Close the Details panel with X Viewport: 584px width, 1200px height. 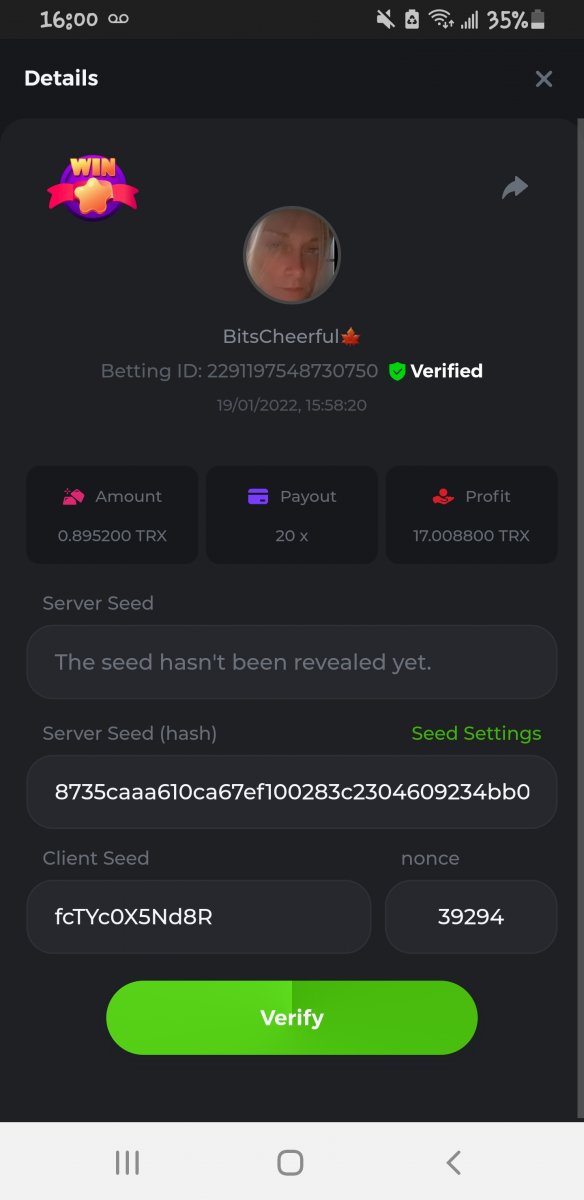(543, 79)
